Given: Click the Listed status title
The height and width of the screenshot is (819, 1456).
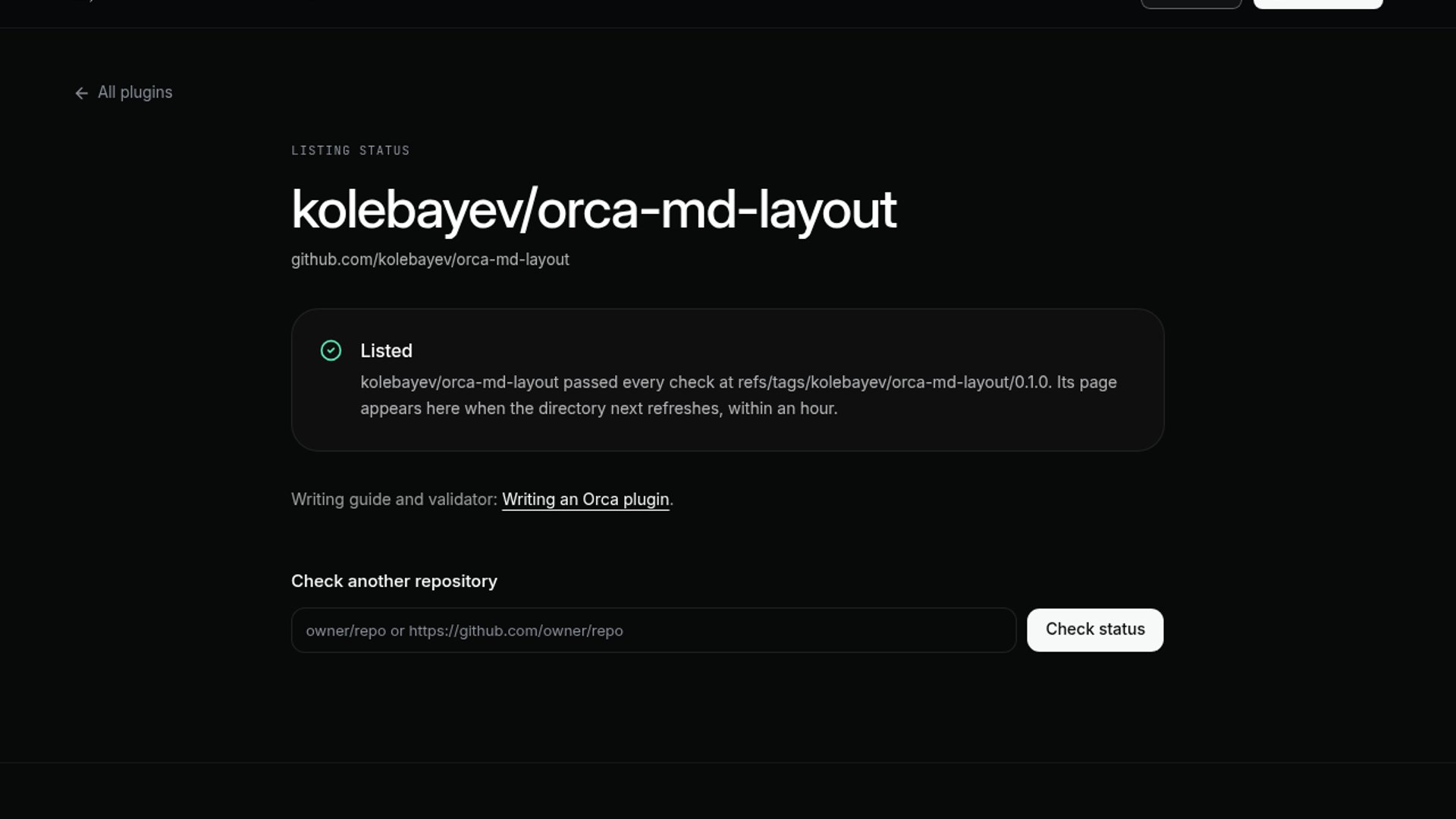Looking at the screenshot, I should tap(386, 351).
